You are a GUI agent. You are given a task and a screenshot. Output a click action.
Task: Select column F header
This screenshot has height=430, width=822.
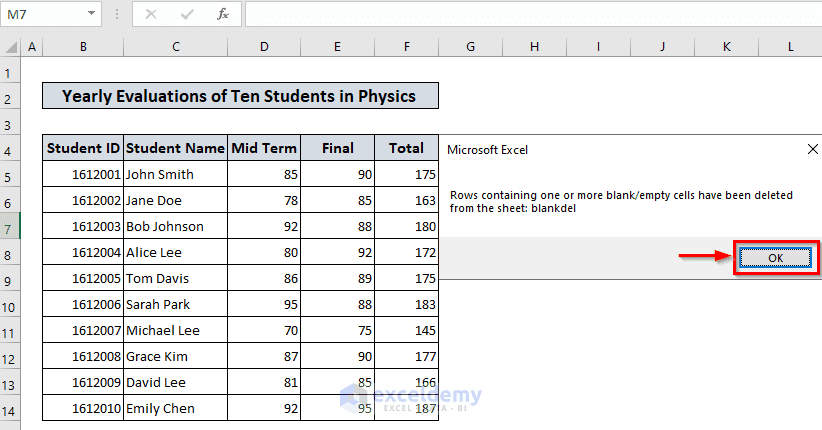[407, 47]
